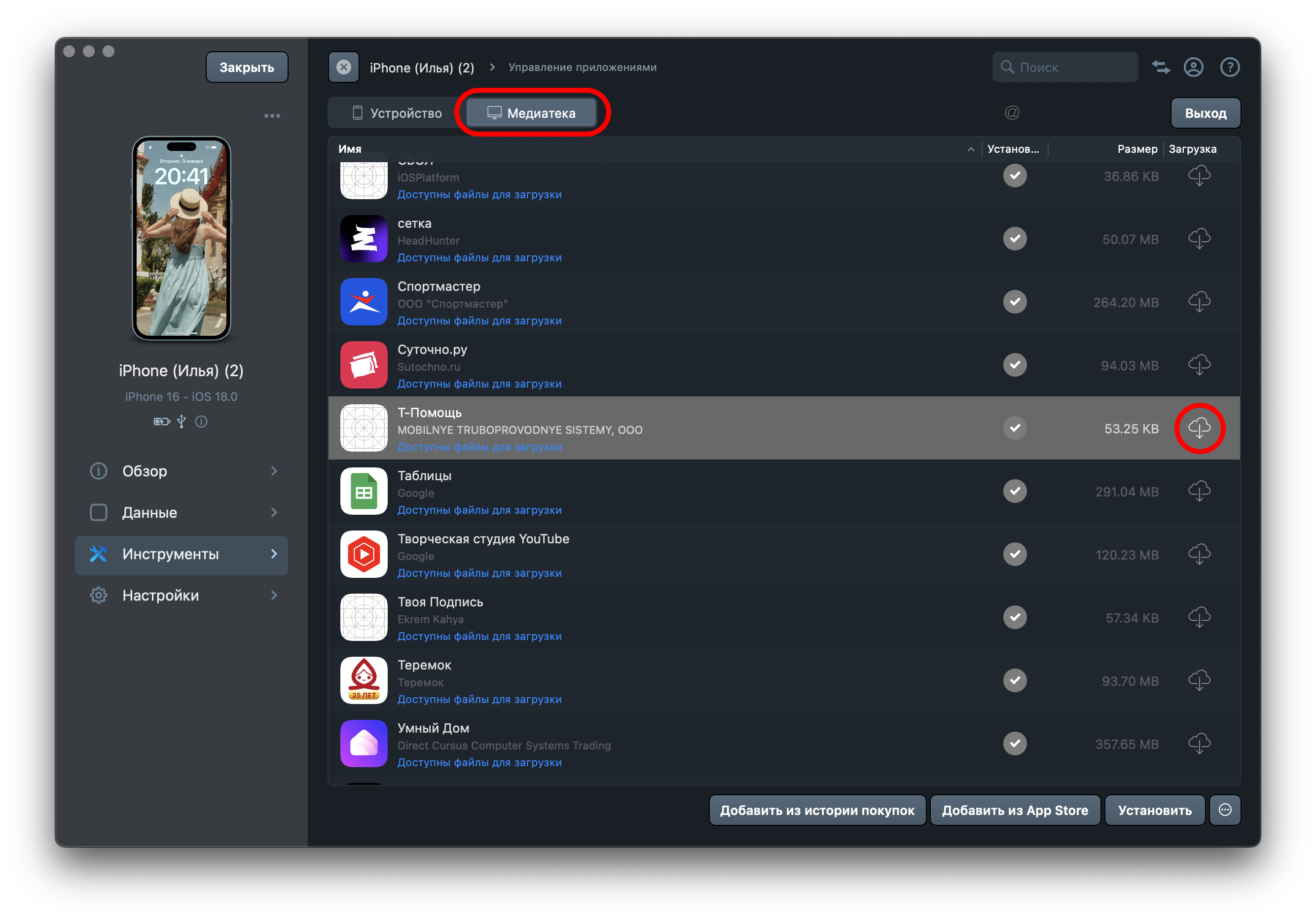Toggle installed checkmark for Суточно.ру
The height and width of the screenshot is (920, 1316).
click(x=1015, y=365)
